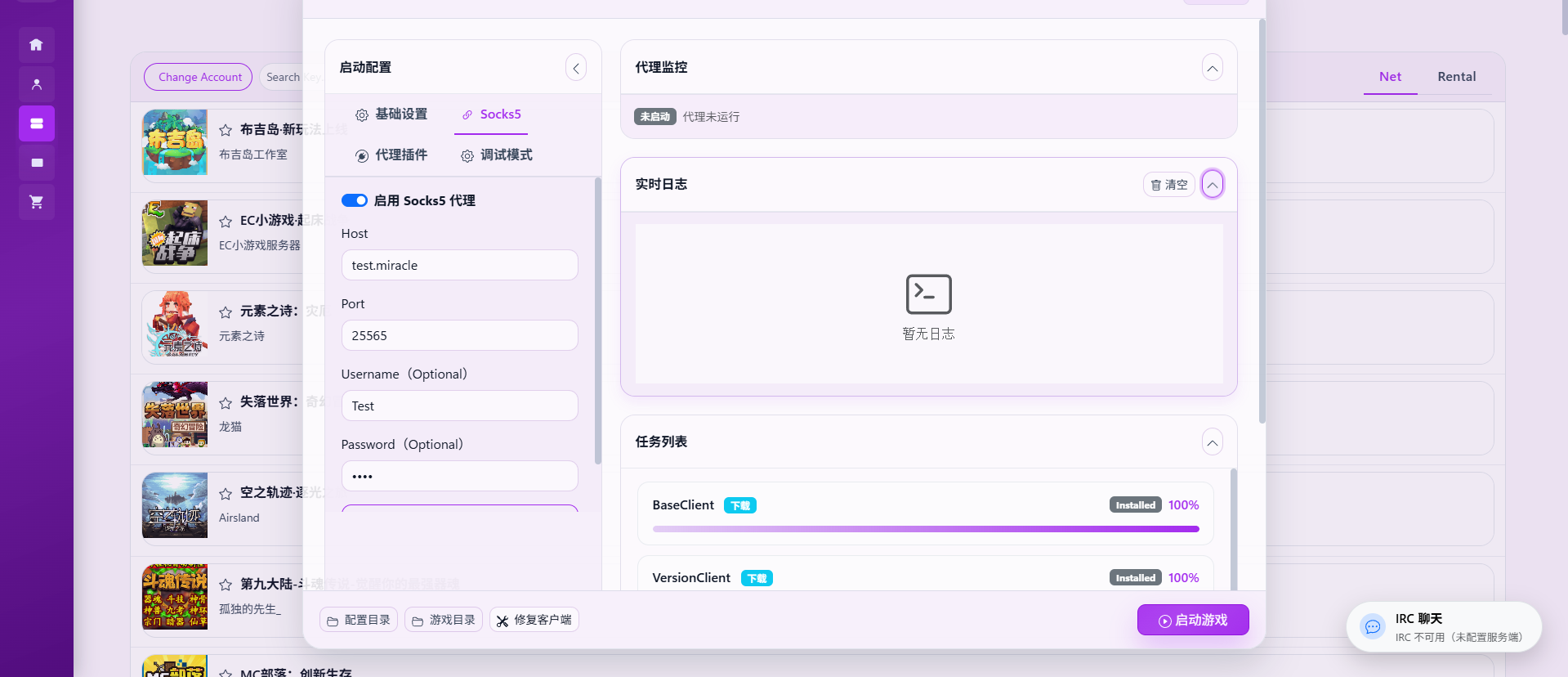The height and width of the screenshot is (677, 1568).
Task: Open the home page from sidebar
Action: click(37, 45)
